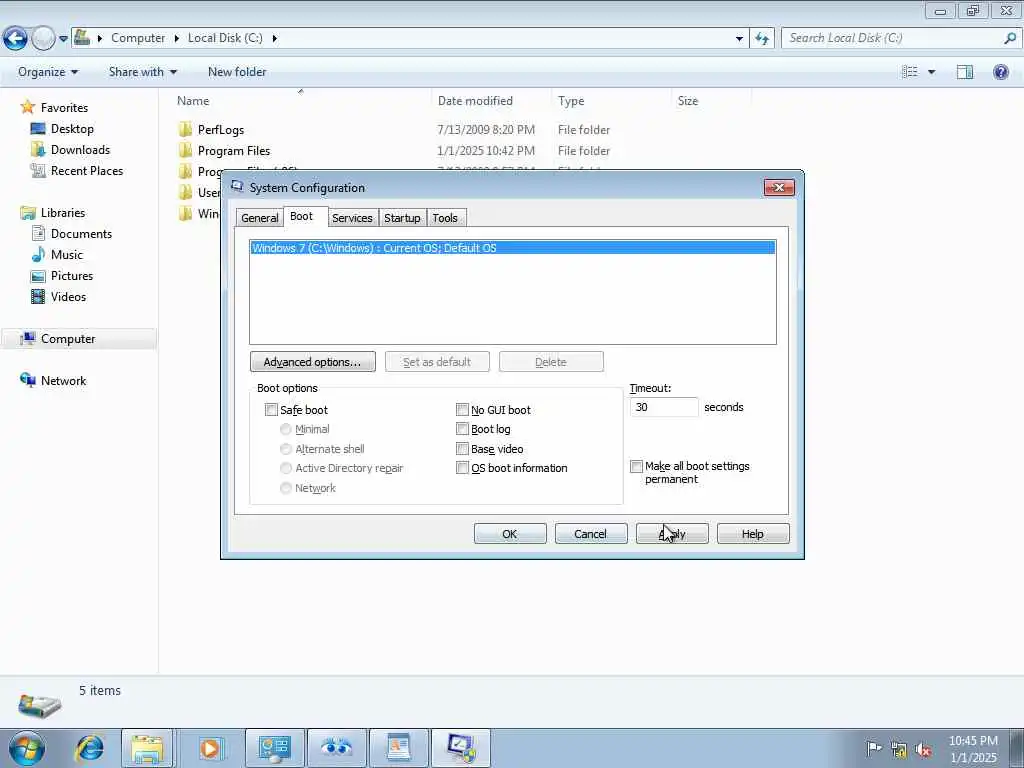Screen dimensions: 1024x768
Task: Click the New folder toolbar button
Action: click(237, 72)
